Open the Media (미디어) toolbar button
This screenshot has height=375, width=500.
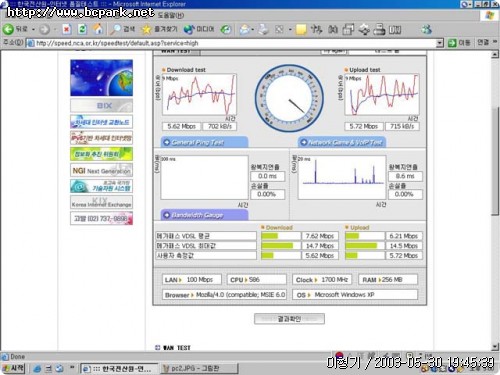(199, 30)
